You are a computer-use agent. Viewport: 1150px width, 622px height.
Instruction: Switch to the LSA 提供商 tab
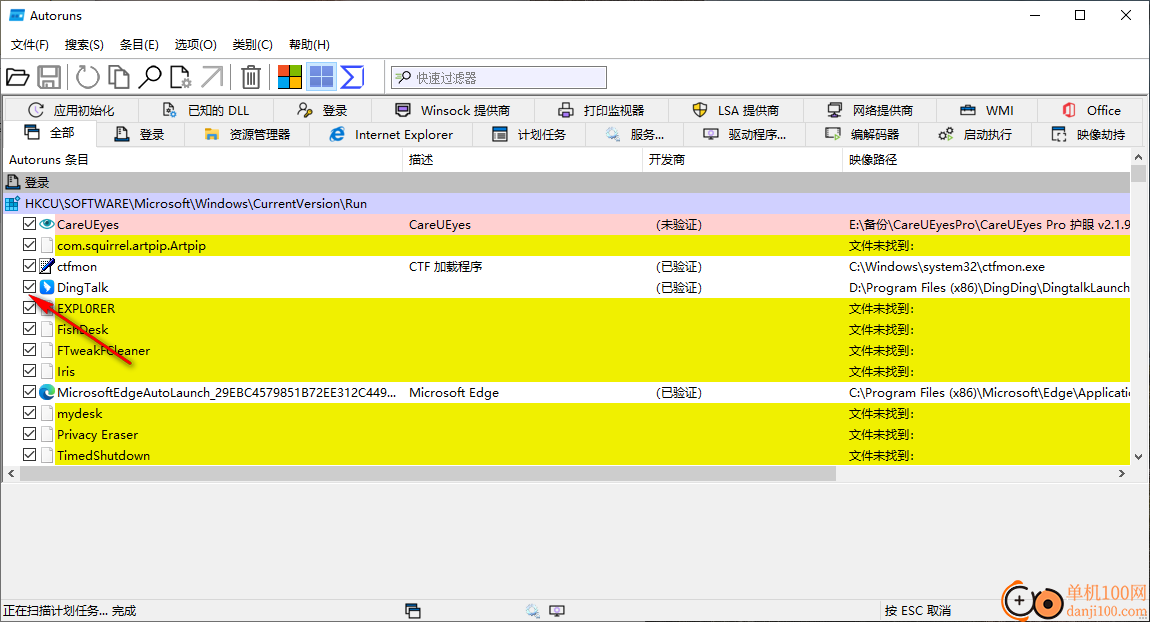[x=736, y=110]
